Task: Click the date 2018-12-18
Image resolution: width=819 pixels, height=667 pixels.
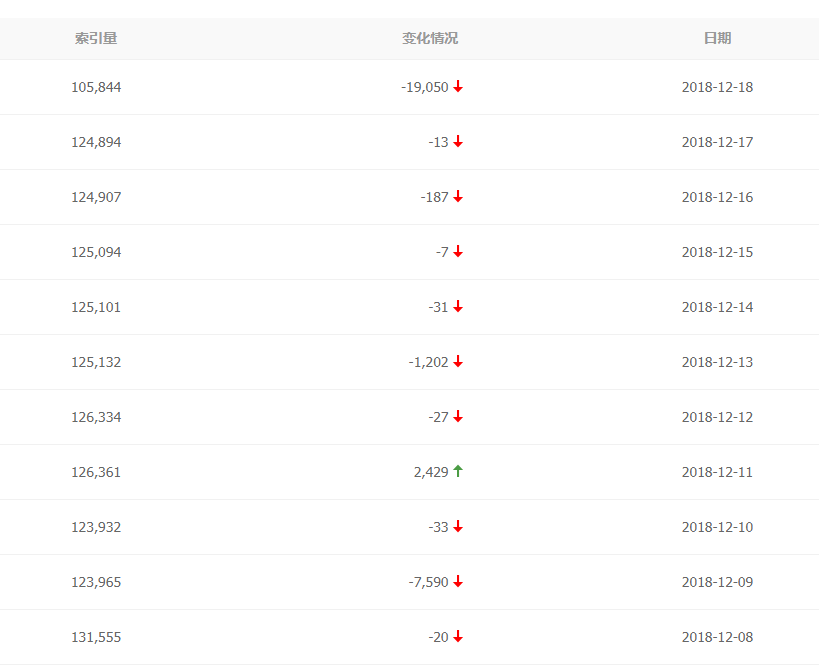Action: (717, 87)
